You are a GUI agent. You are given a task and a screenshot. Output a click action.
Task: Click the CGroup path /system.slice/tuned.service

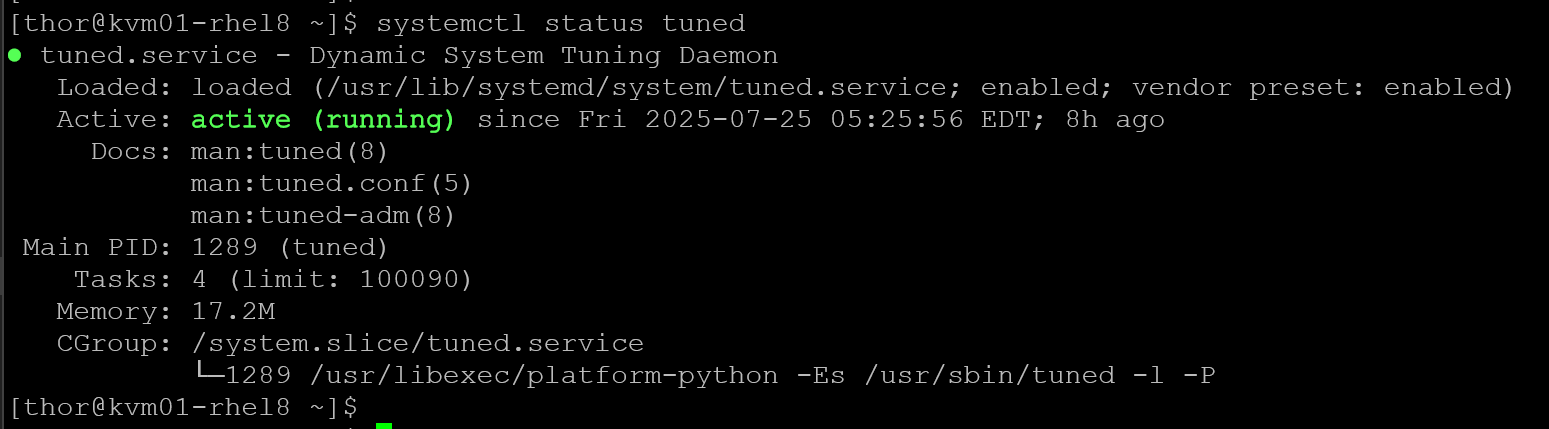[417, 344]
